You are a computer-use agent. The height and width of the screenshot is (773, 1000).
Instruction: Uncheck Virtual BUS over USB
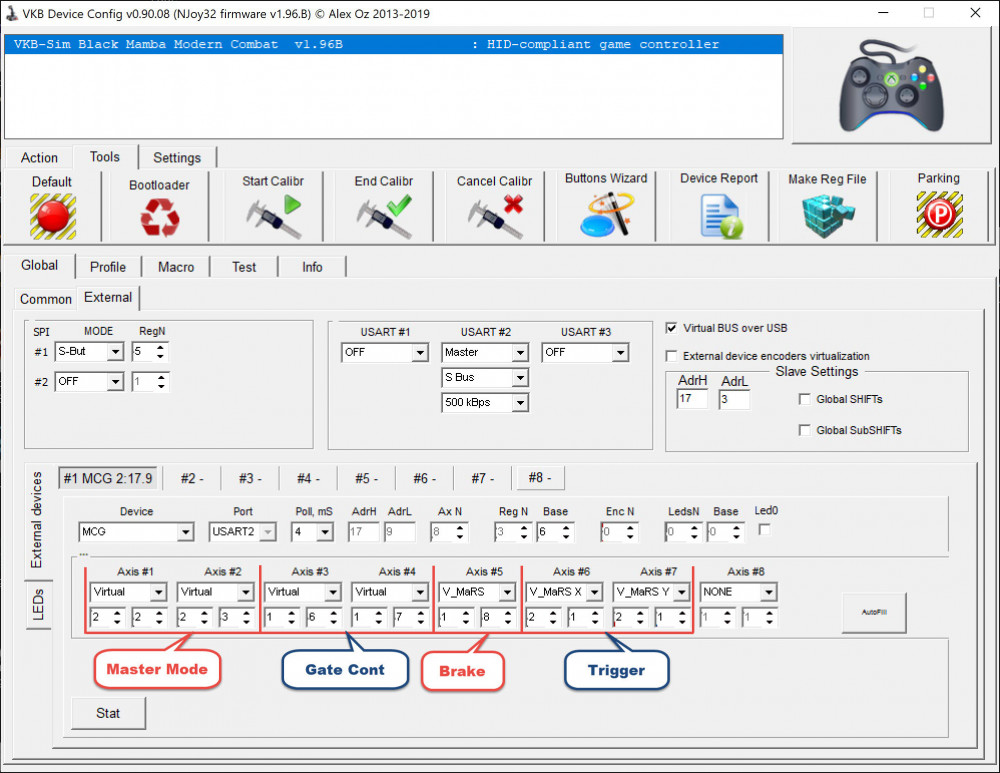tap(671, 328)
